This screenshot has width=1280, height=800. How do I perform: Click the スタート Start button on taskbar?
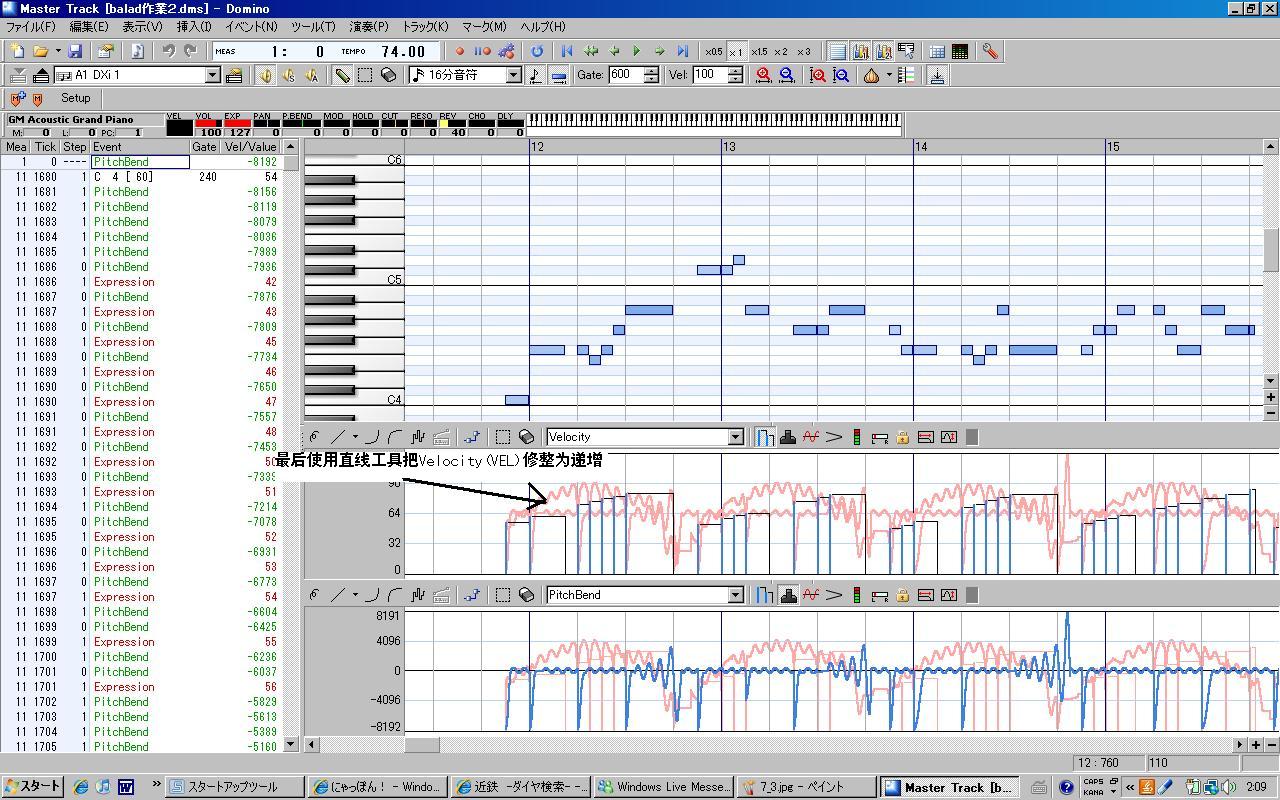click(x=33, y=787)
